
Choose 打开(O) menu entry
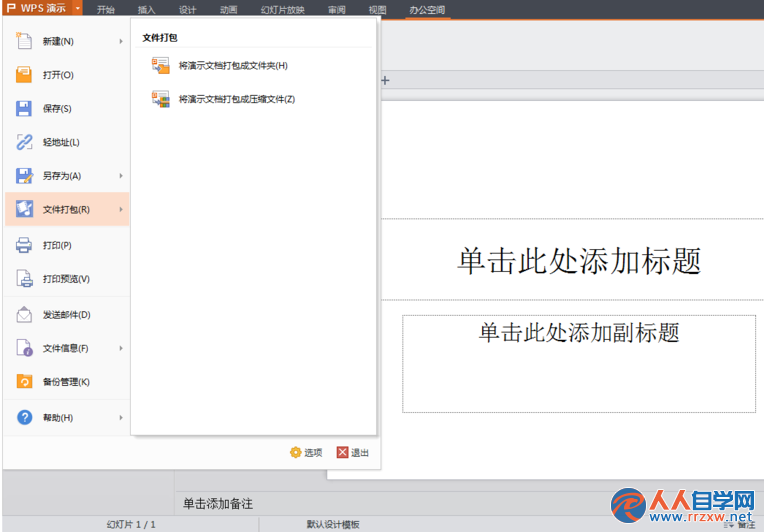click(67, 75)
